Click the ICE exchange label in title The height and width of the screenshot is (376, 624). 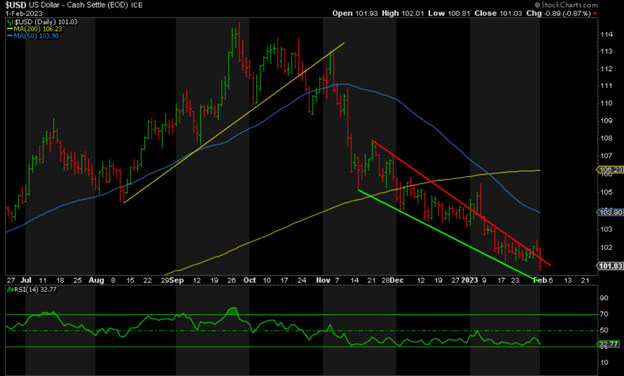(137, 5)
